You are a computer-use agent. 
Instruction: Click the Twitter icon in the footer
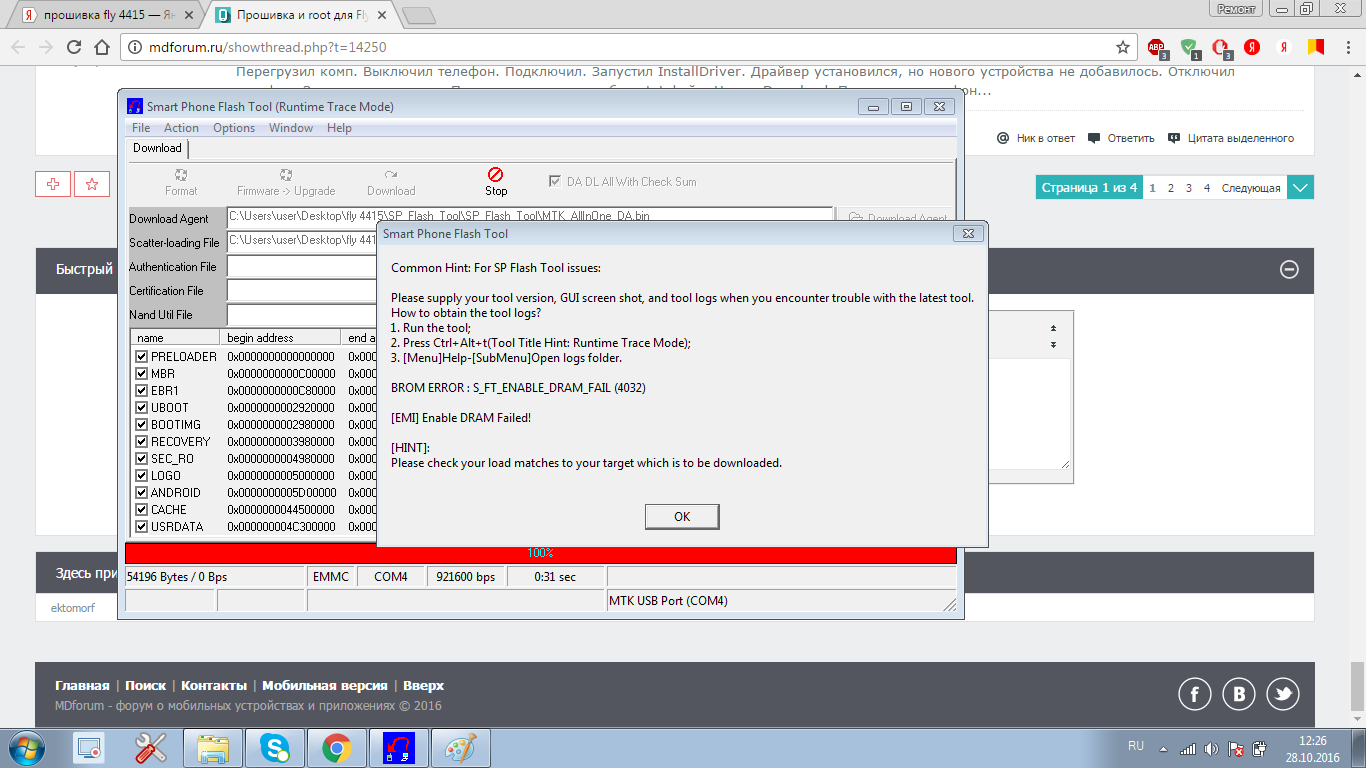pos(1282,694)
